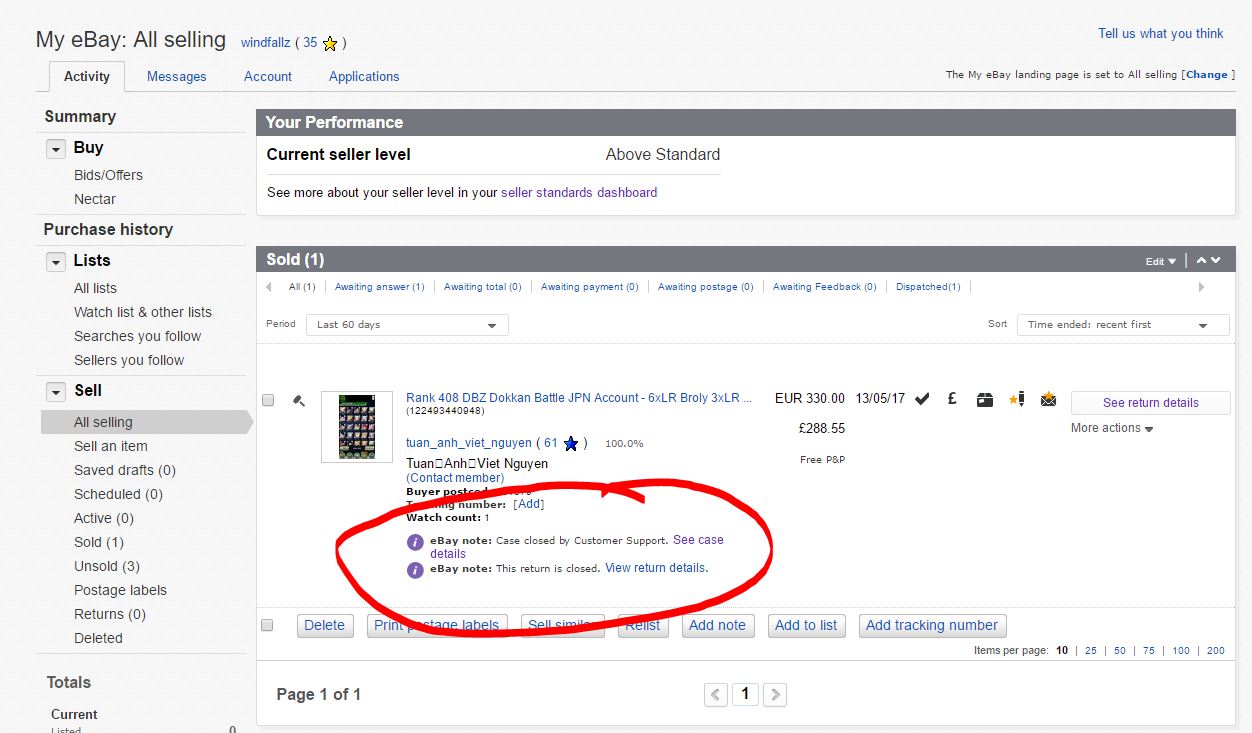The width and height of the screenshot is (1252, 733).
Task: Click the pound sign paid icon
Action: click(952, 399)
